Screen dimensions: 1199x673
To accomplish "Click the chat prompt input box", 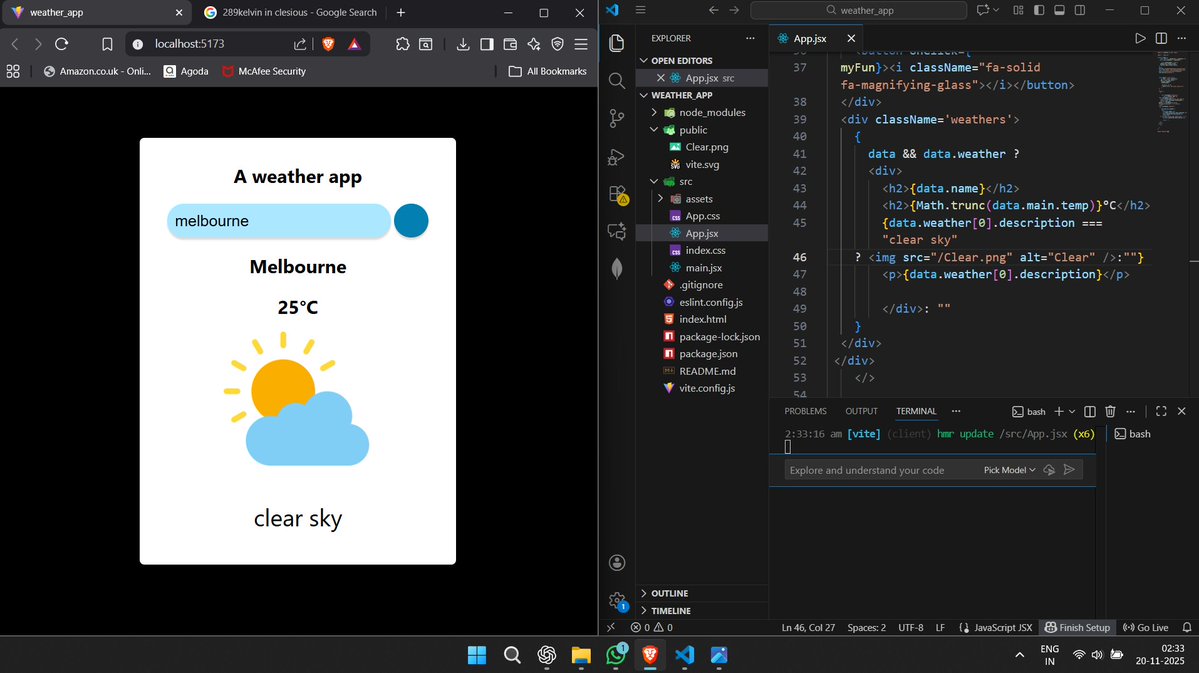I will click(x=881, y=470).
